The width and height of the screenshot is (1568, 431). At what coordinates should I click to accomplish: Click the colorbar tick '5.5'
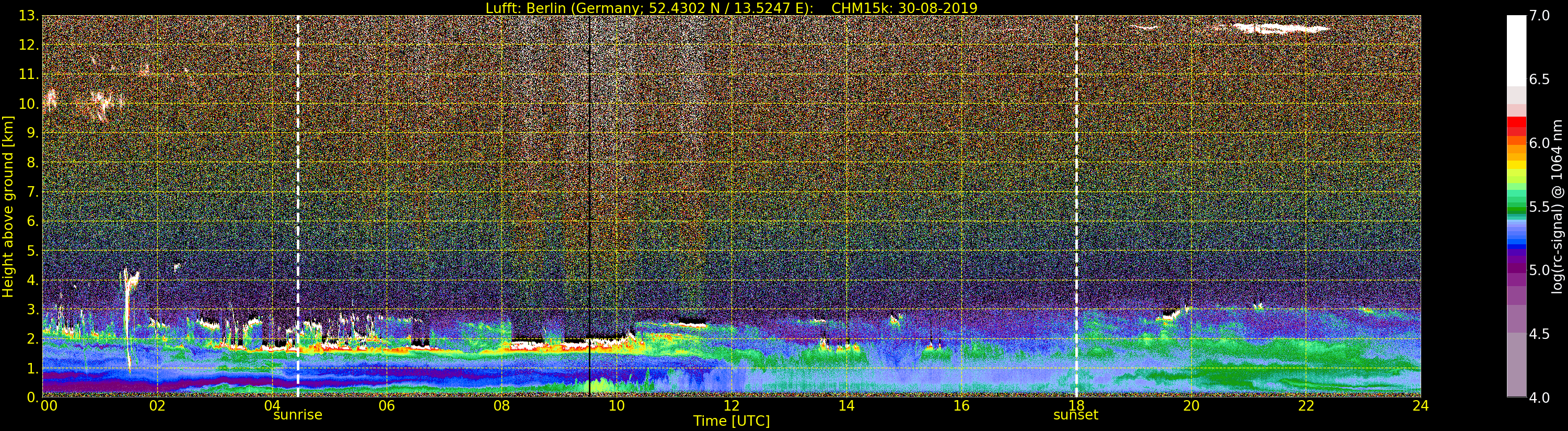1539,207
